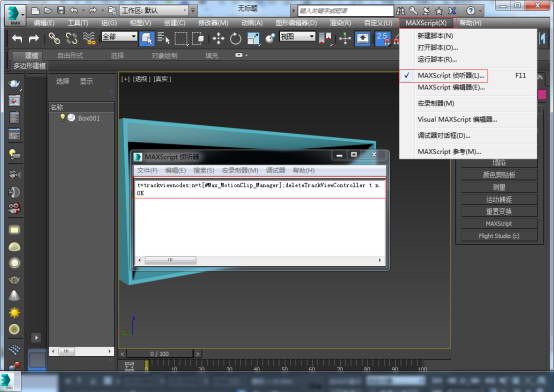Screen dimensions: 554x392
Task: Open MAXScript 参考(M)... entry
Action: pos(449,152)
